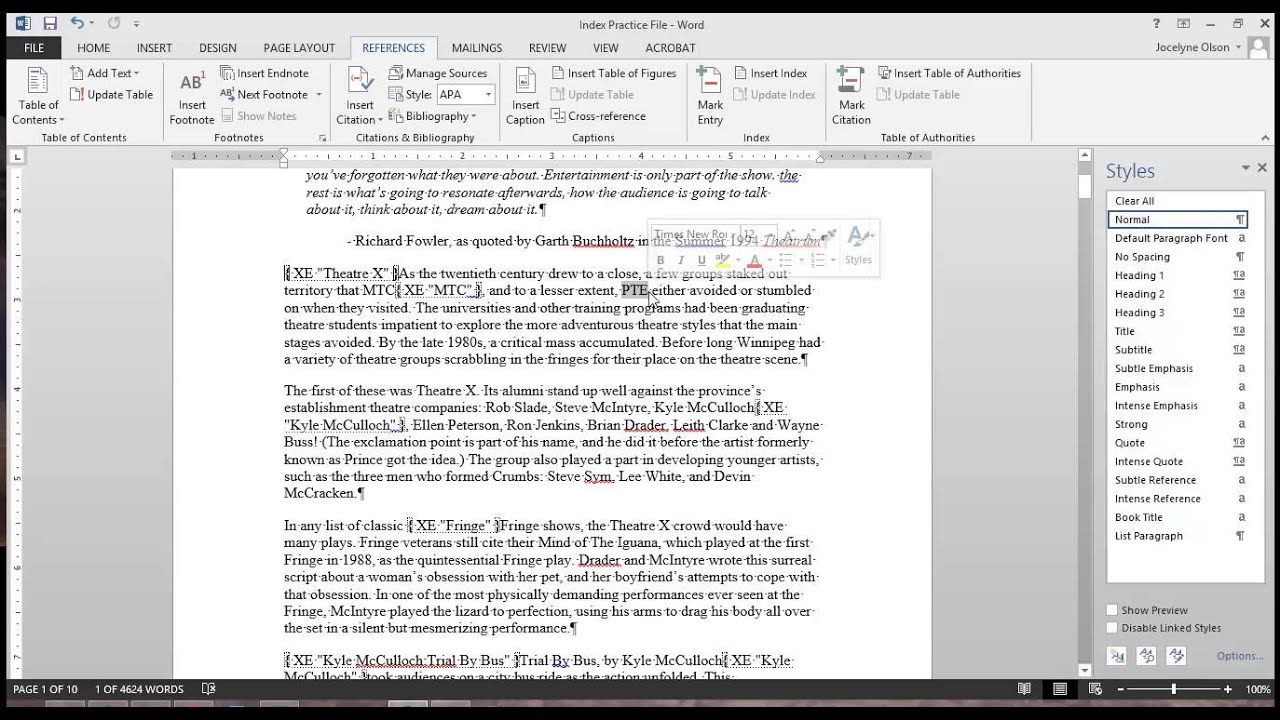Screen dimensions: 1280x720
Task: Close the Styles pane
Action: coord(1262,168)
